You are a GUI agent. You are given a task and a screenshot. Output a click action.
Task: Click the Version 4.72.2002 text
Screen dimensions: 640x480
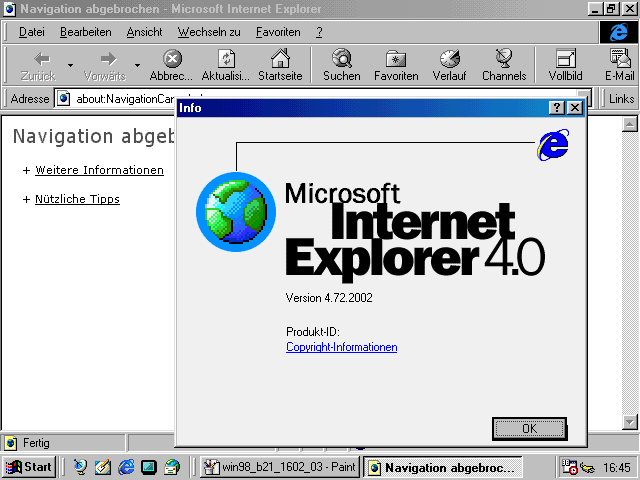[x=329, y=298]
